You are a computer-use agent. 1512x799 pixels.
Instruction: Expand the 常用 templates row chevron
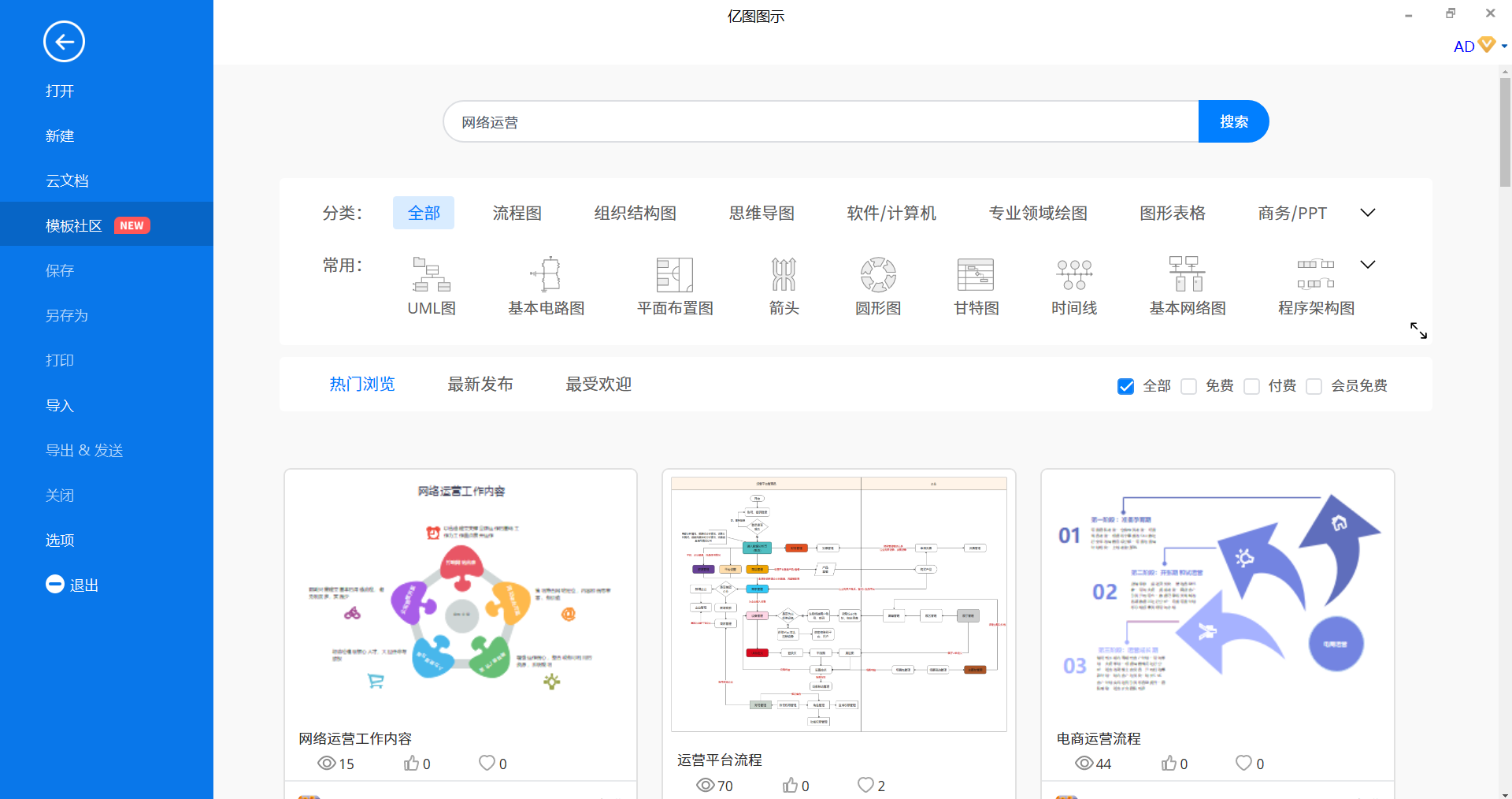(1368, 265)
